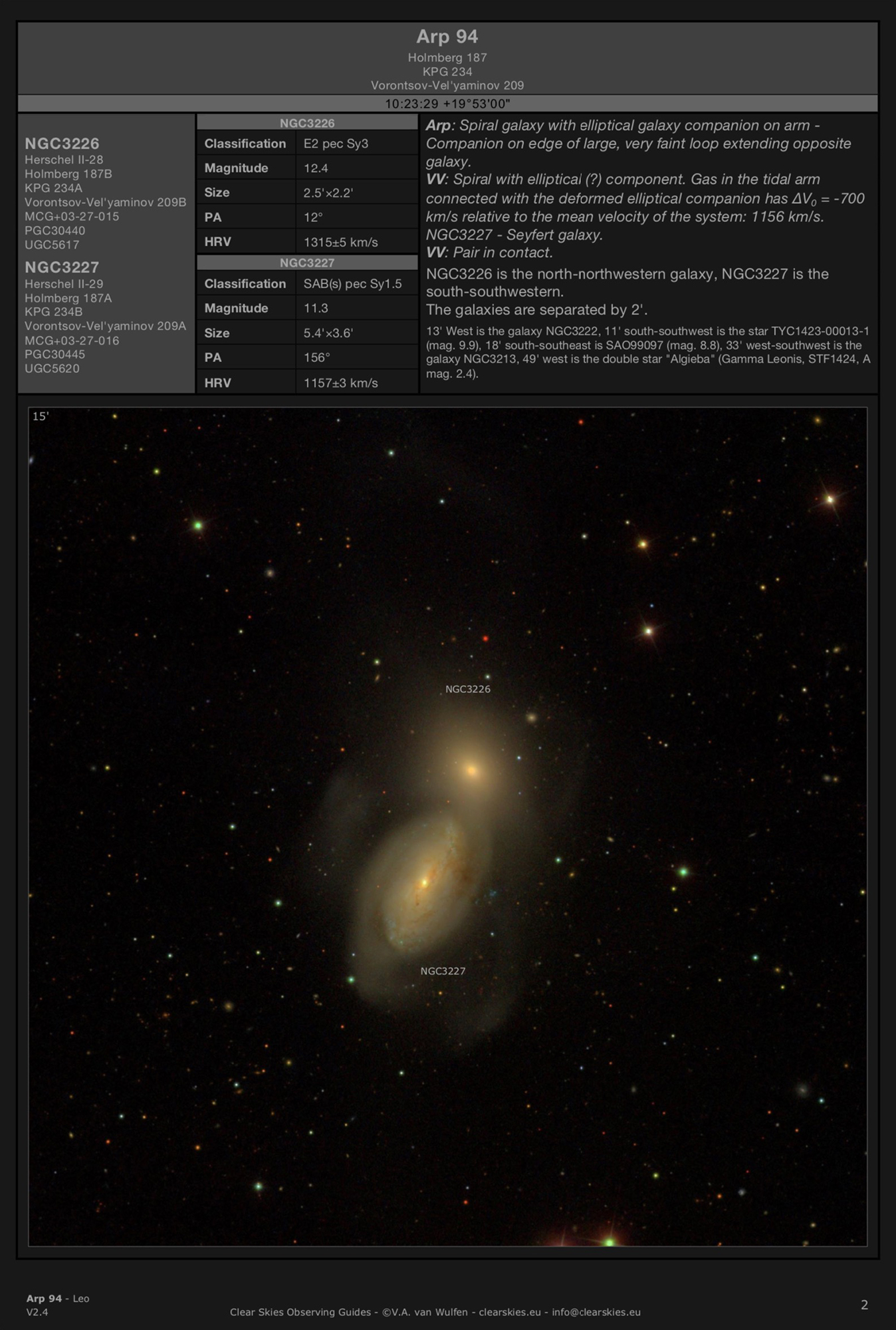This screenshot has width=896, height=1330.
Task: Select Holmberg 187A entry
Action: click(x=68, y=298)
